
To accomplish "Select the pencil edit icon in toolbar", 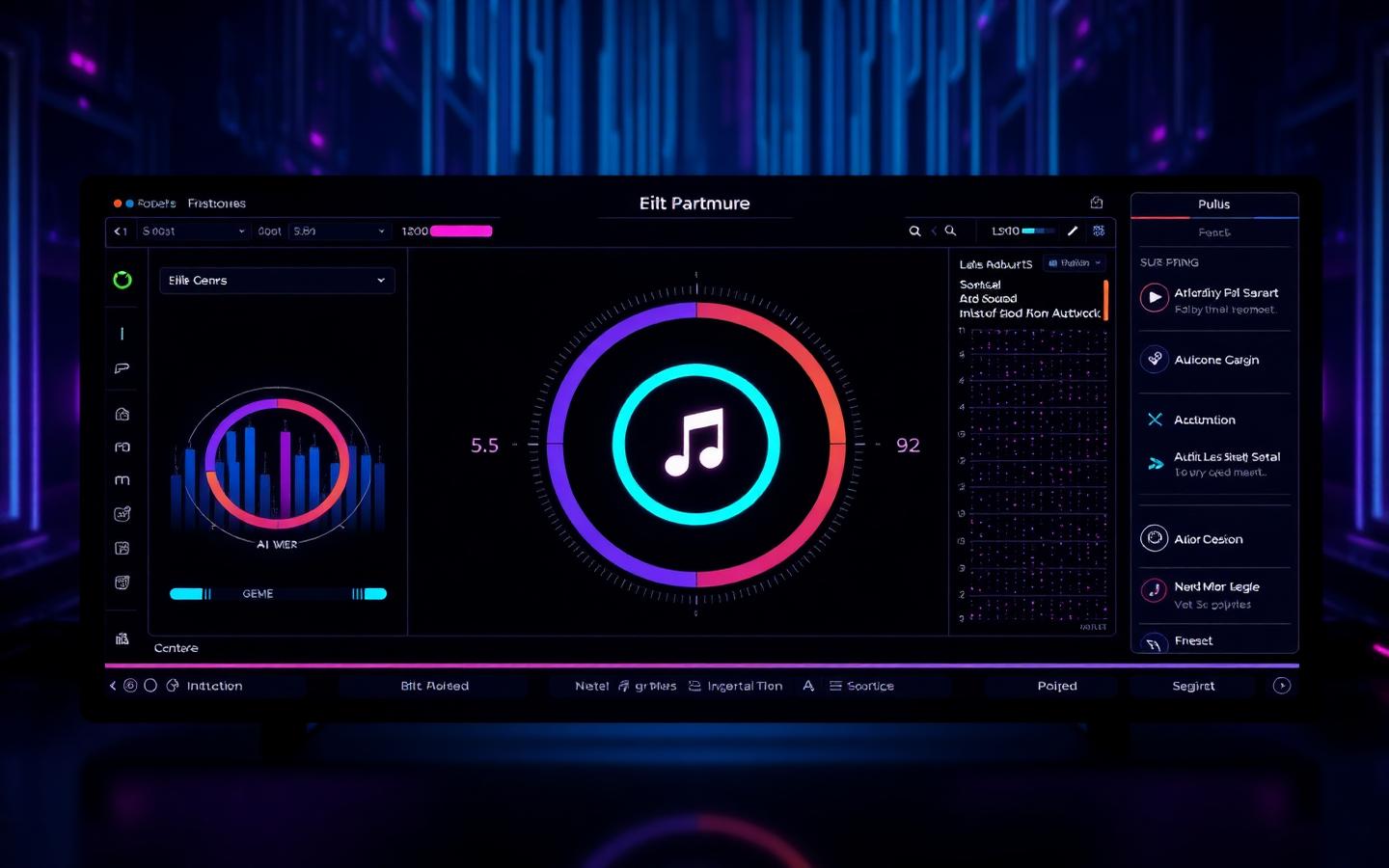I will (1073, 231).
